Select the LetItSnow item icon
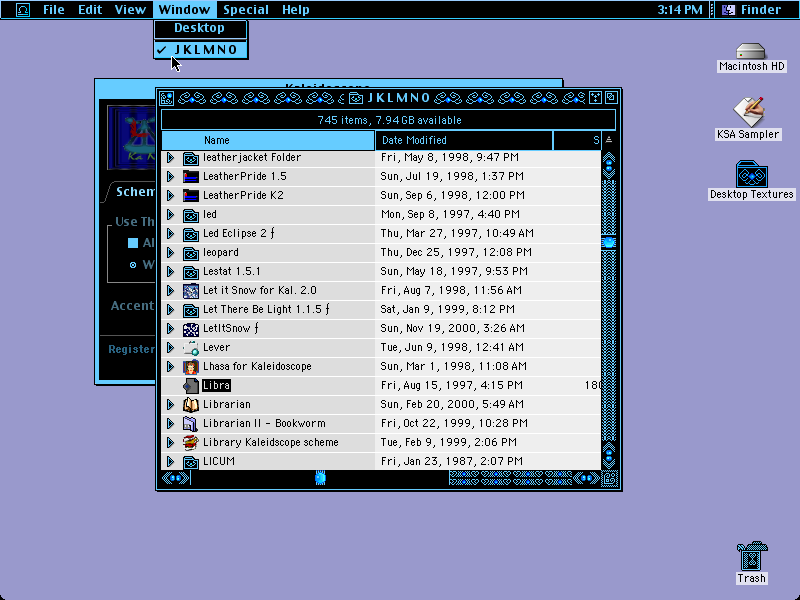The image size is (800, 600). [x=190, y=329]
